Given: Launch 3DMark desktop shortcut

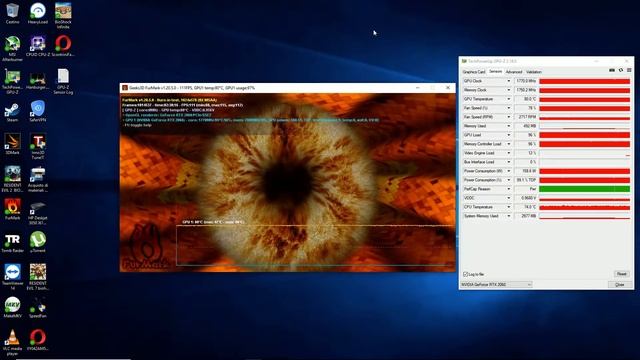Looking at the screenshot, I should click(x=12, y=144).
